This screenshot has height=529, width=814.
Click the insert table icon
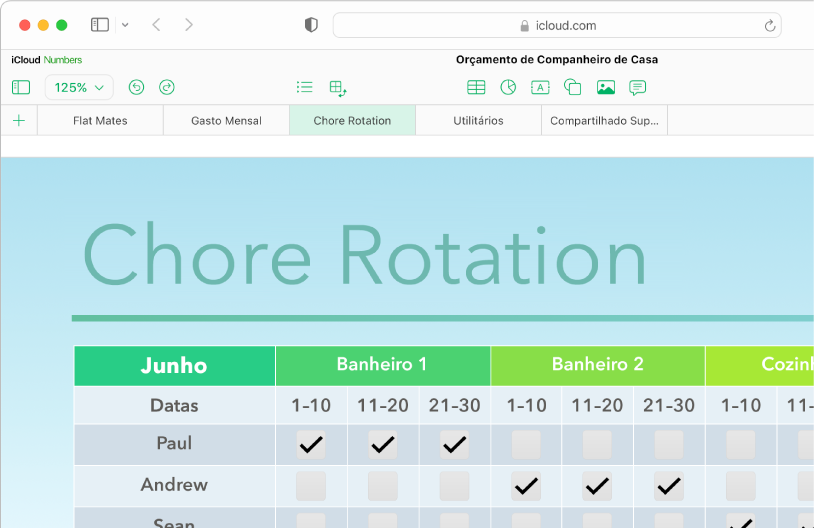pyautogui.click(x=476, y=88)
